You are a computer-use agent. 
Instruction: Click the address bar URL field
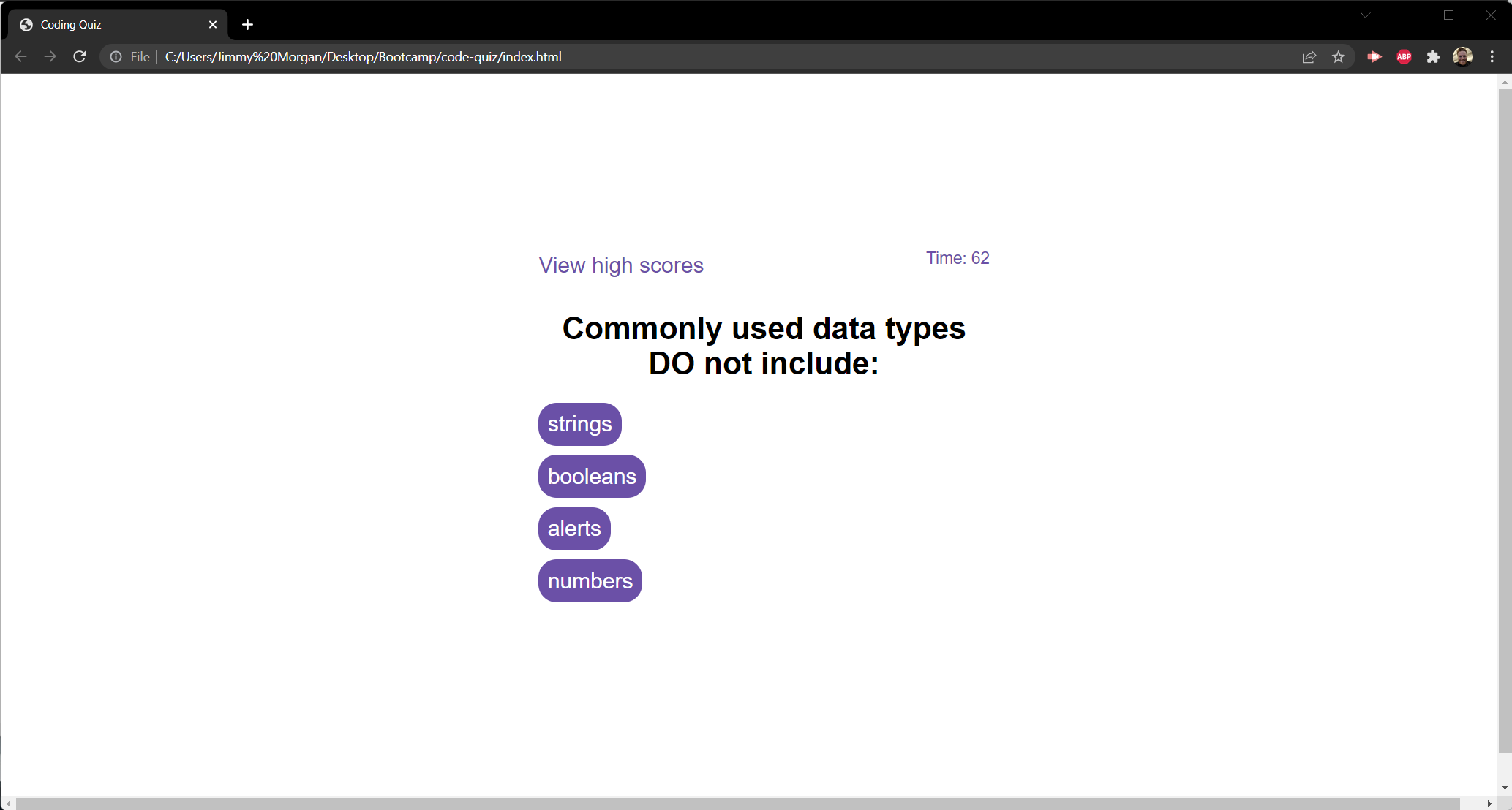click(658, 57)
